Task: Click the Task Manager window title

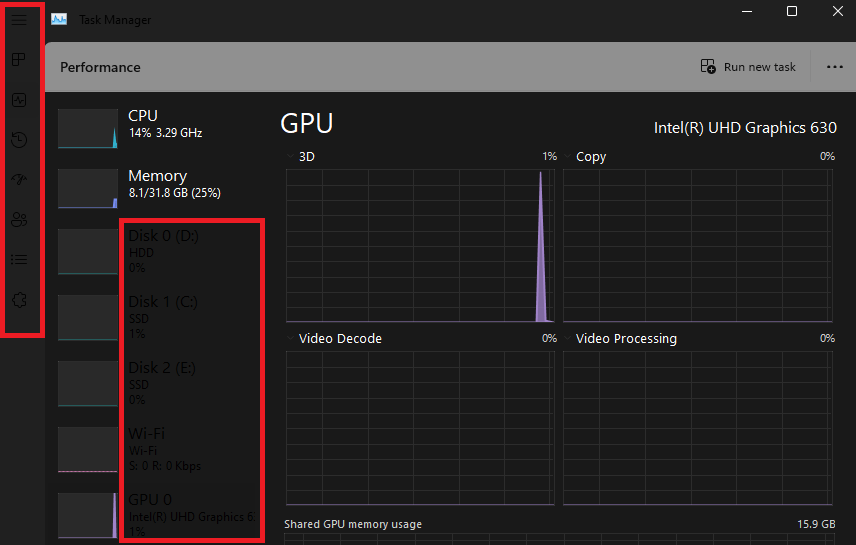Action: 115,20
